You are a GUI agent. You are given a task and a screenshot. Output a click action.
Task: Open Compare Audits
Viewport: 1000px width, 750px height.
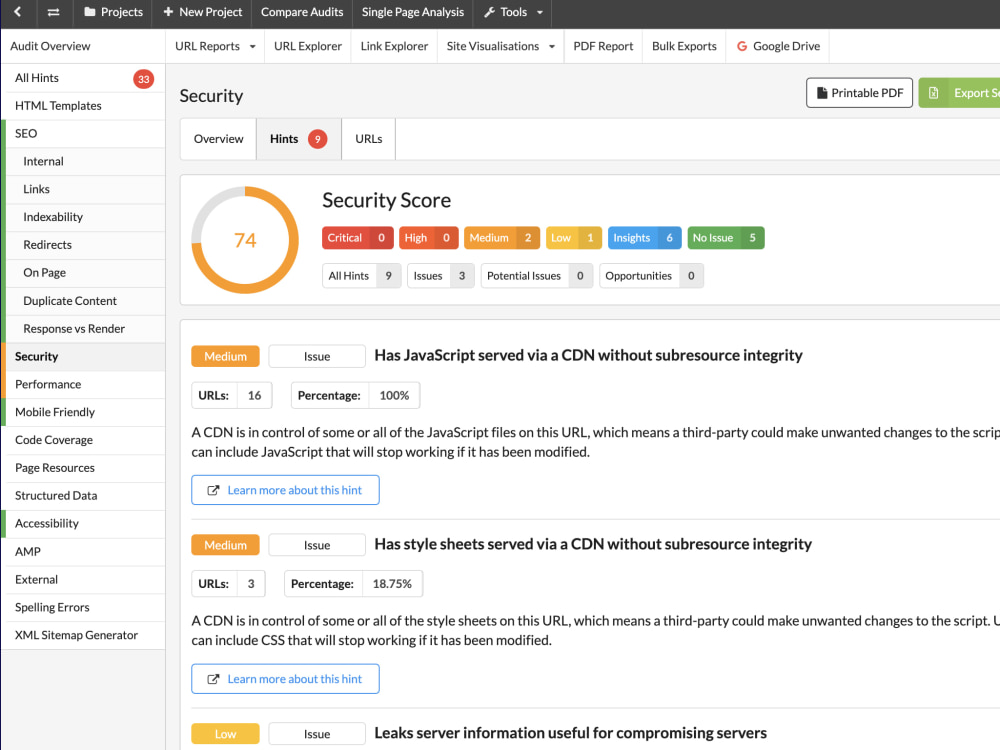[302, 12]
